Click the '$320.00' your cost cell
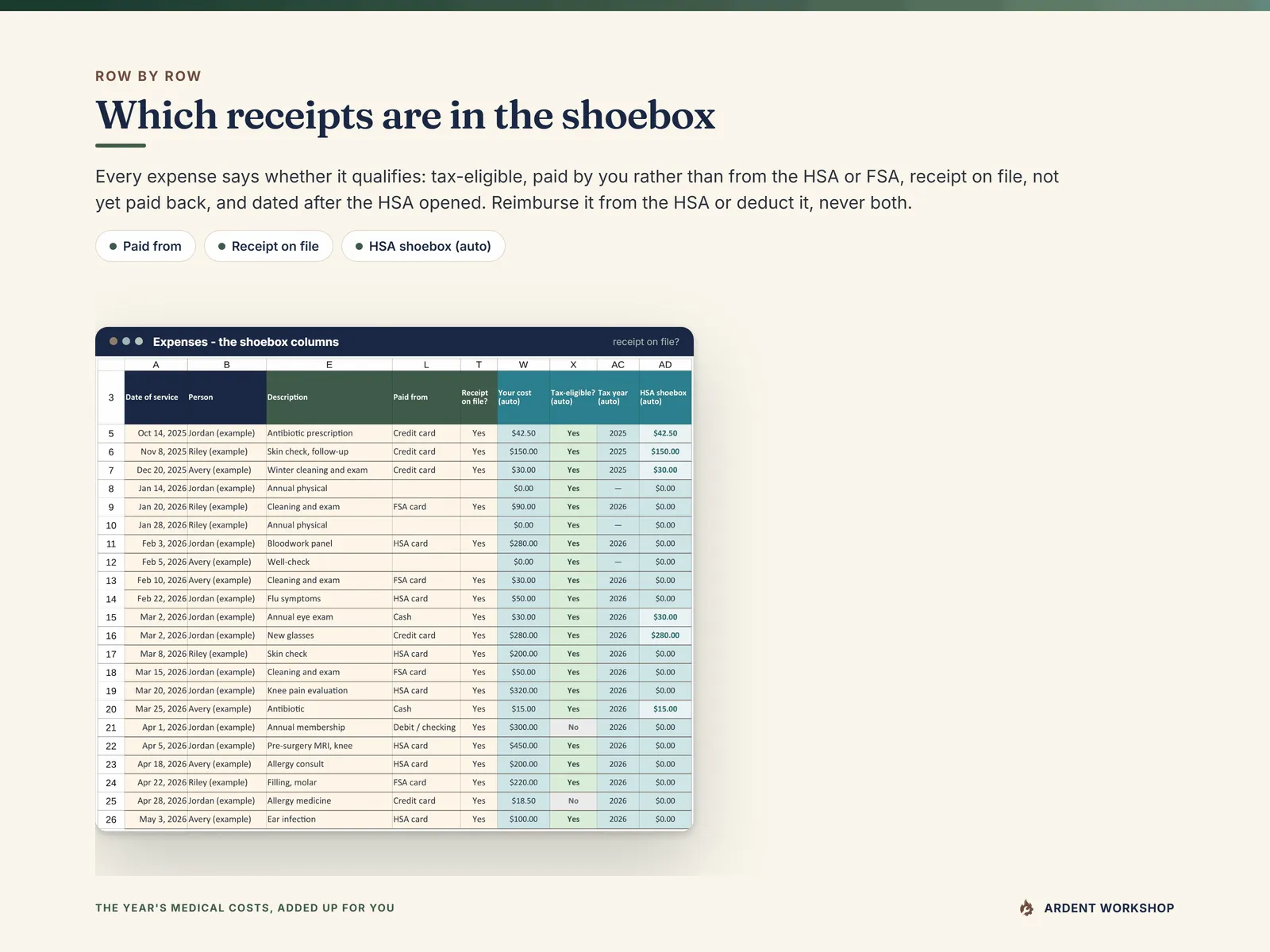This screenshot has height=952, width=1270. coord(523,690)
